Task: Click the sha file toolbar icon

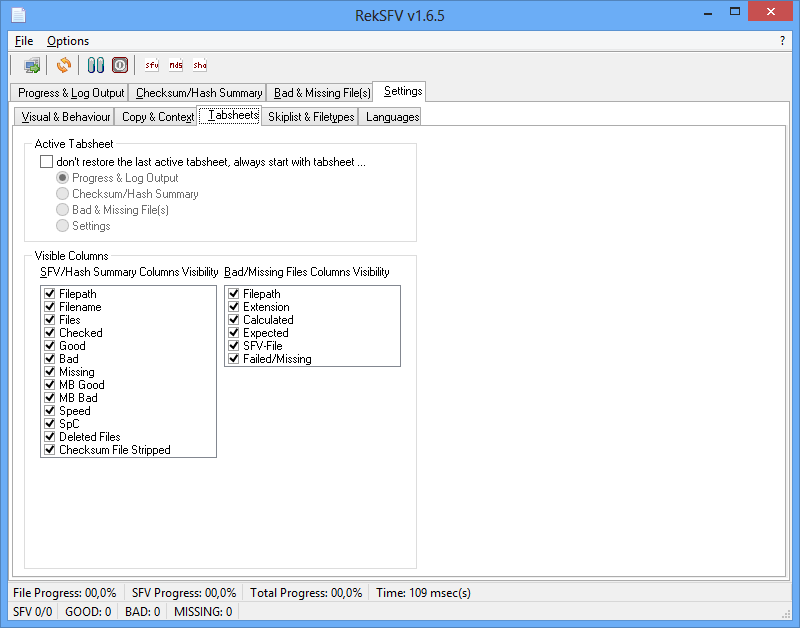Action: pos(199,65)
